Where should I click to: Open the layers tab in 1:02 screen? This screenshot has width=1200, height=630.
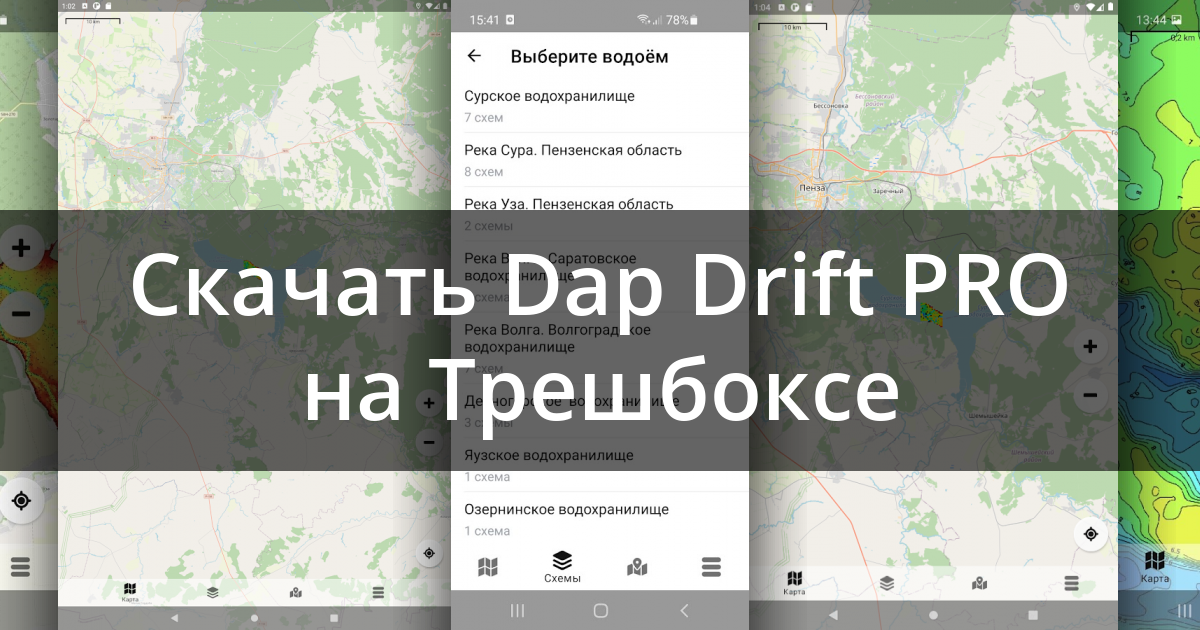click(x=213, y=592)
